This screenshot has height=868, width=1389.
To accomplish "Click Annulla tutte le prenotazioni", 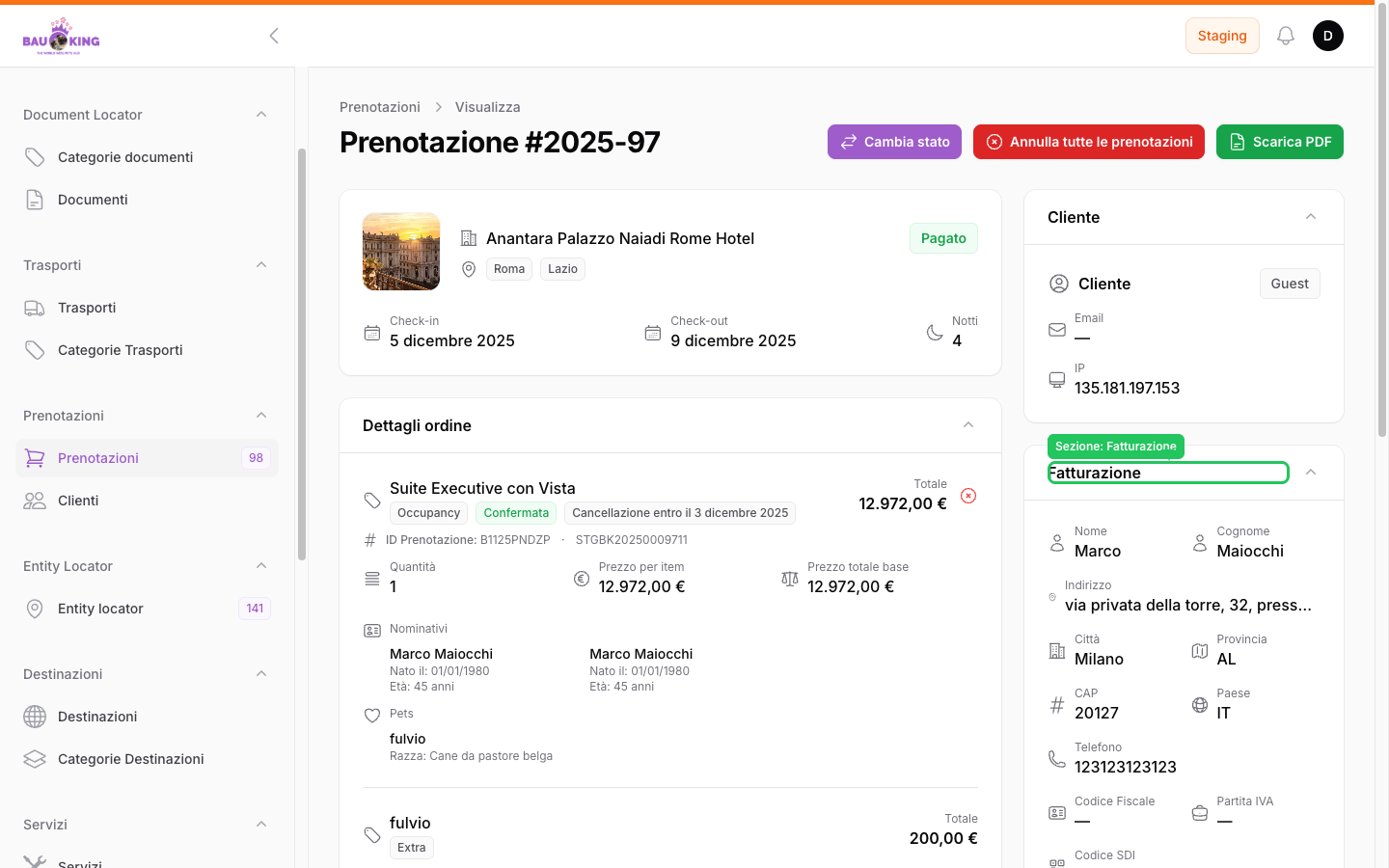I will coord(1089,142).
